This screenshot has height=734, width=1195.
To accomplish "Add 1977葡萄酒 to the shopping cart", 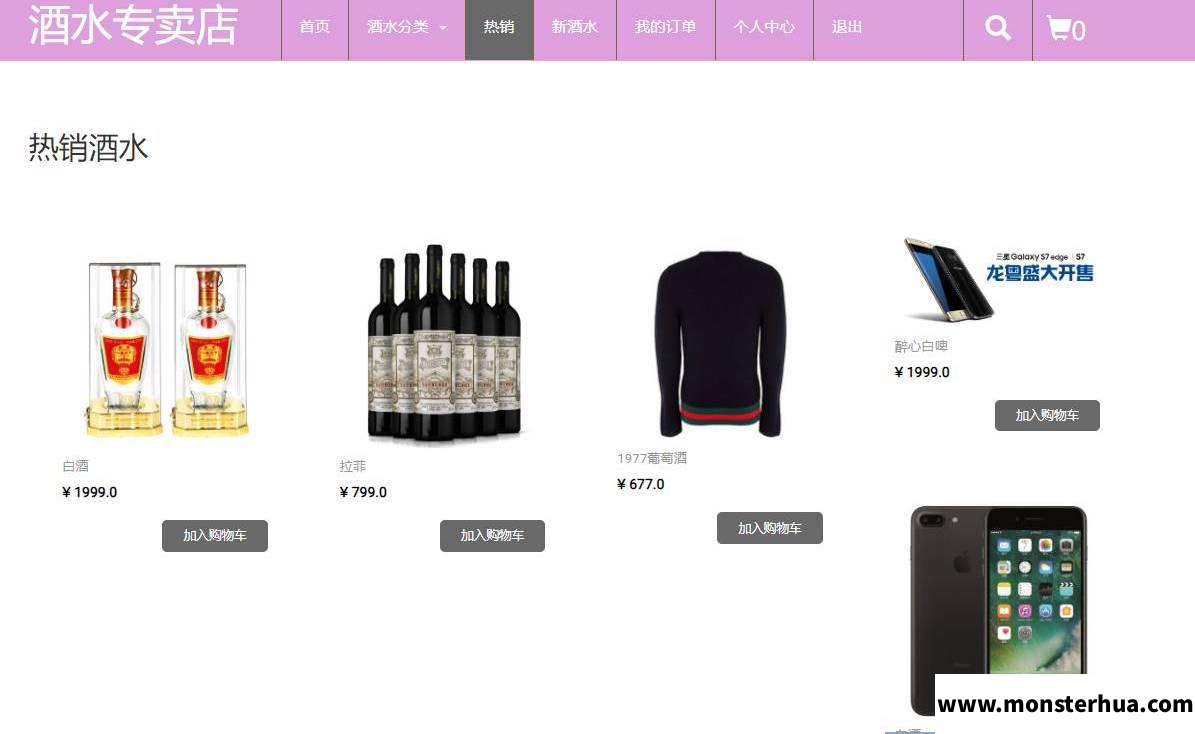I will click(770, 528).
